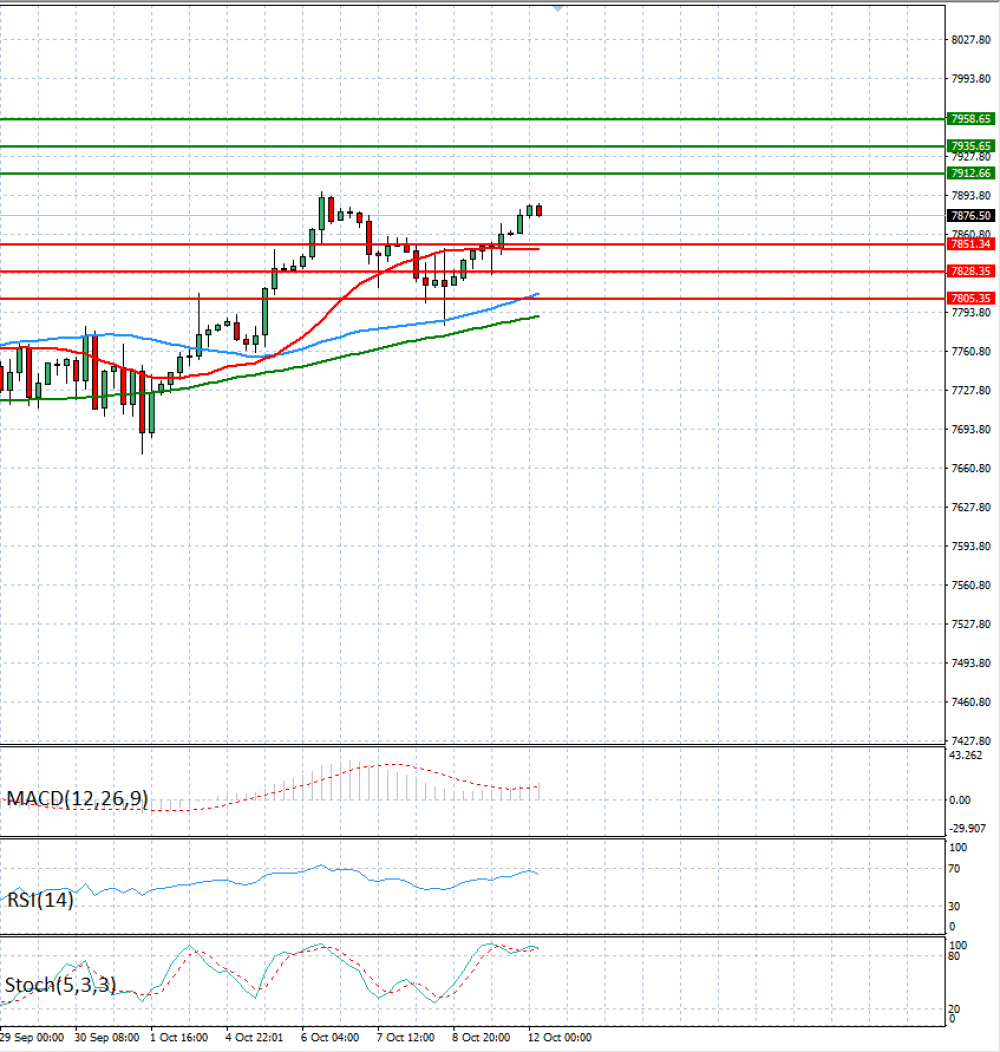Select the 1 Oct 16:00 time label
This screenshot has height=1052, width=1000.
coord(179,1037)
